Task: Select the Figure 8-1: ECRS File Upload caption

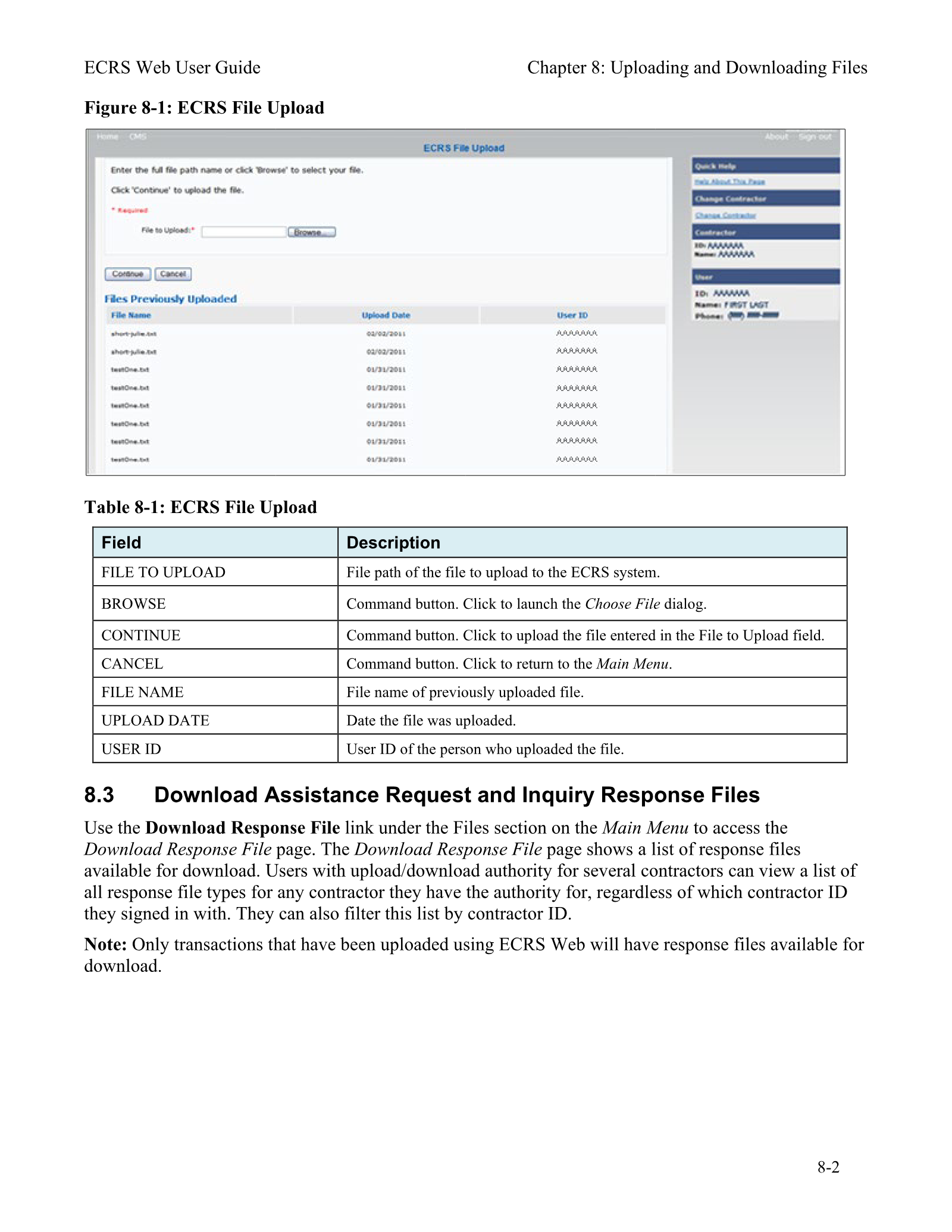Action: pyautogui.click(x=204, y=108)
